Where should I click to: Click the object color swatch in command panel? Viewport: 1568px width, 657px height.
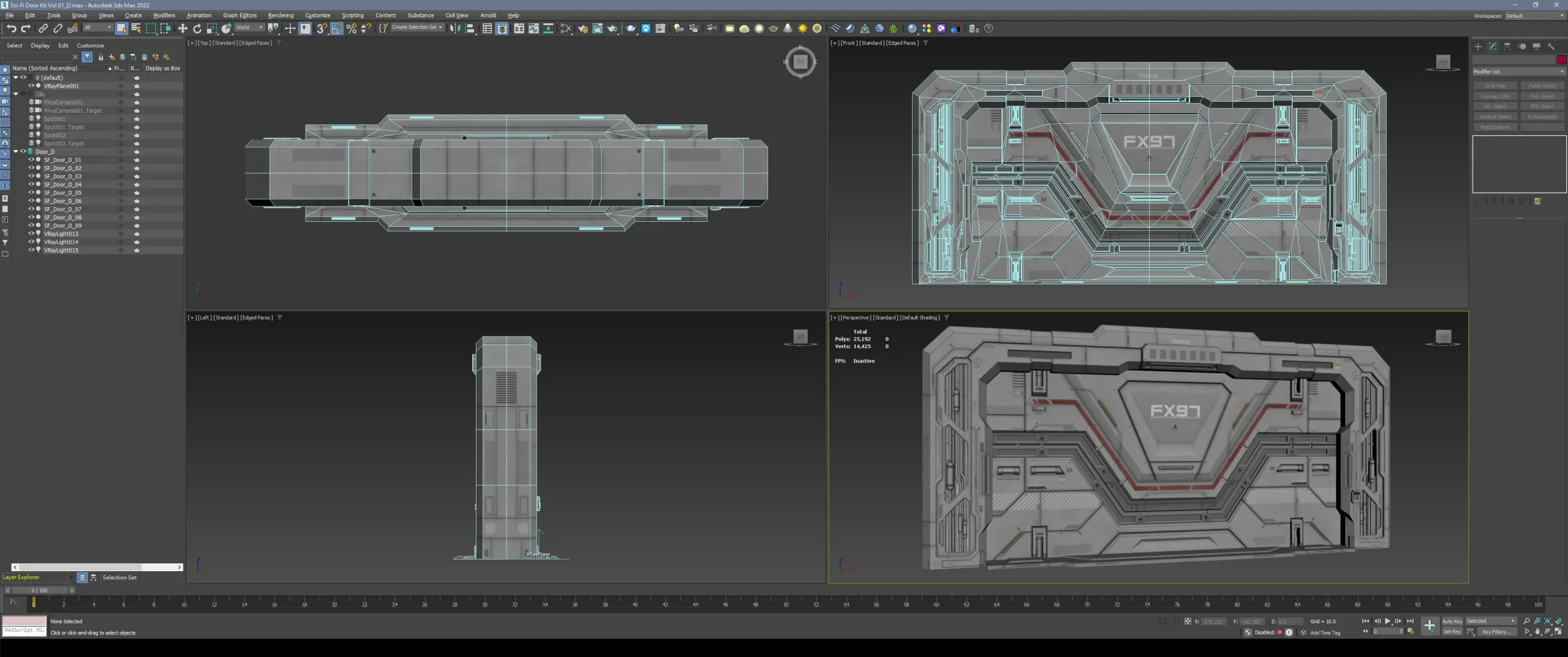[x=1561, y=59]
